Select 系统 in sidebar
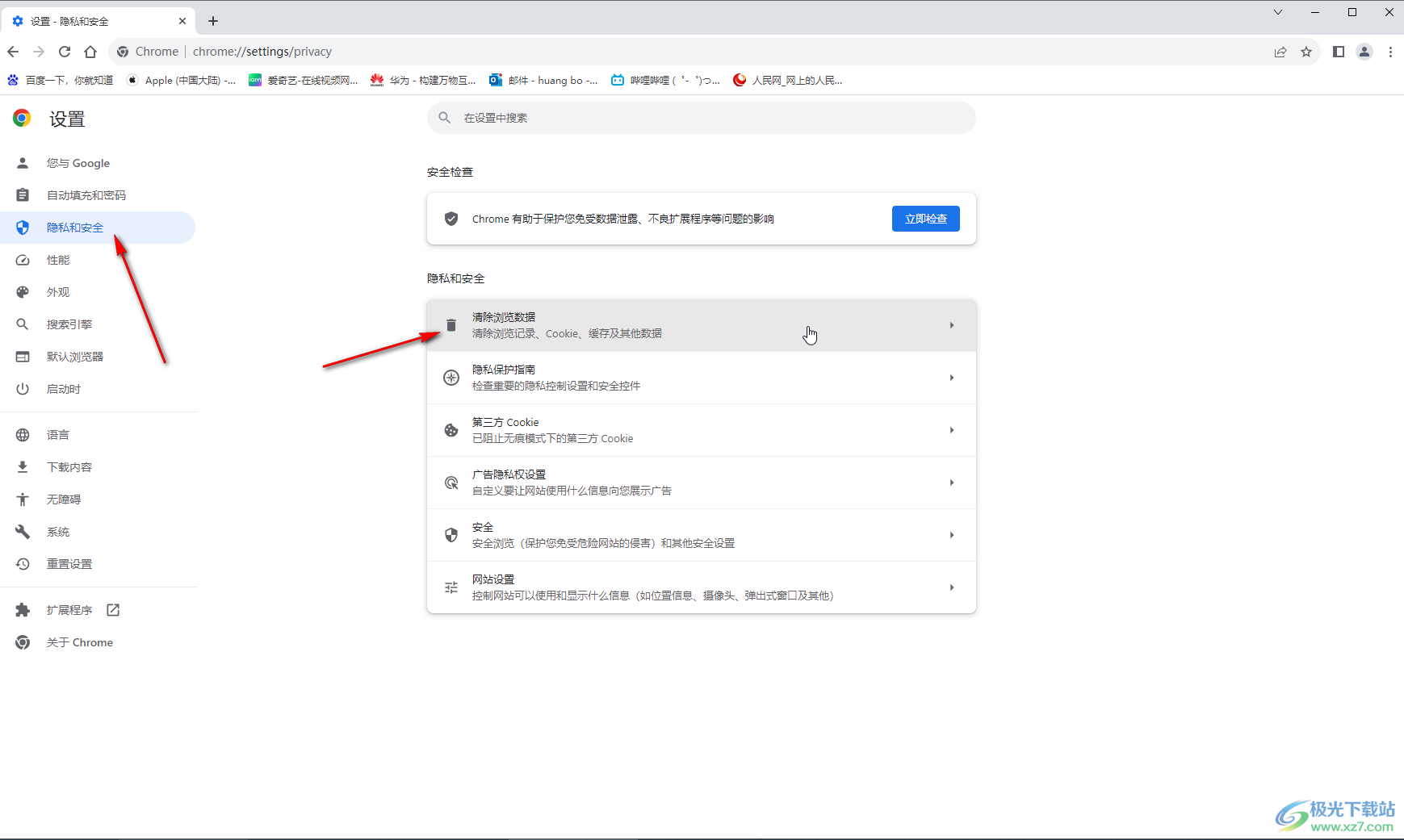 [98, 532]
